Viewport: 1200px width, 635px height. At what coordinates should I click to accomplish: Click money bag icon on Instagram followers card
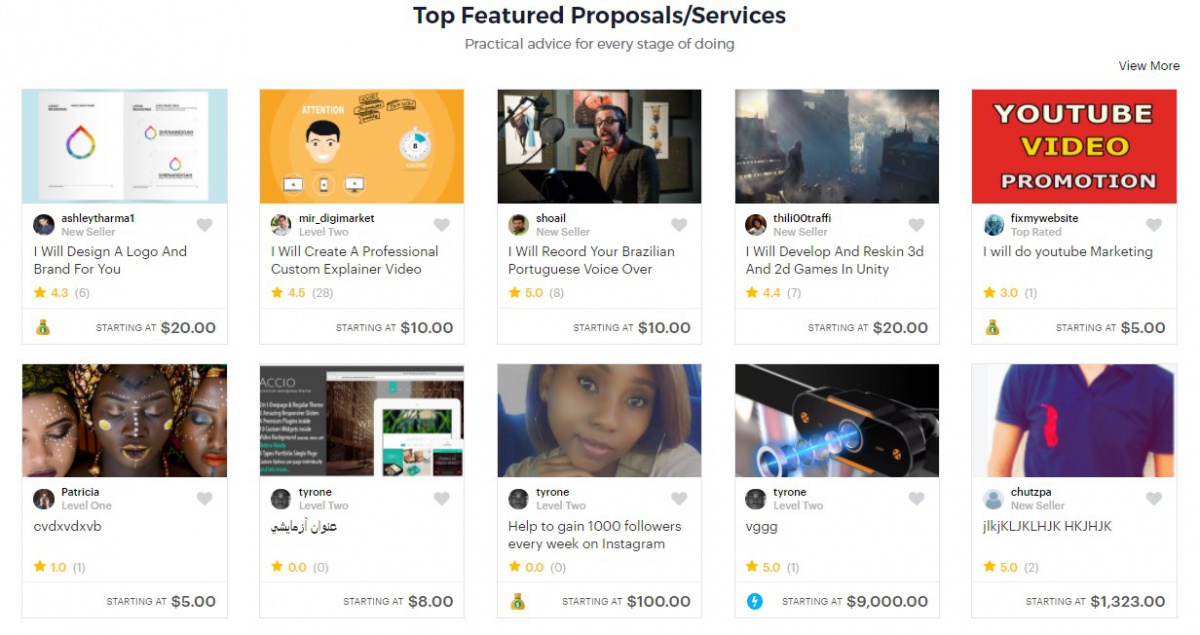coord(518,601)
